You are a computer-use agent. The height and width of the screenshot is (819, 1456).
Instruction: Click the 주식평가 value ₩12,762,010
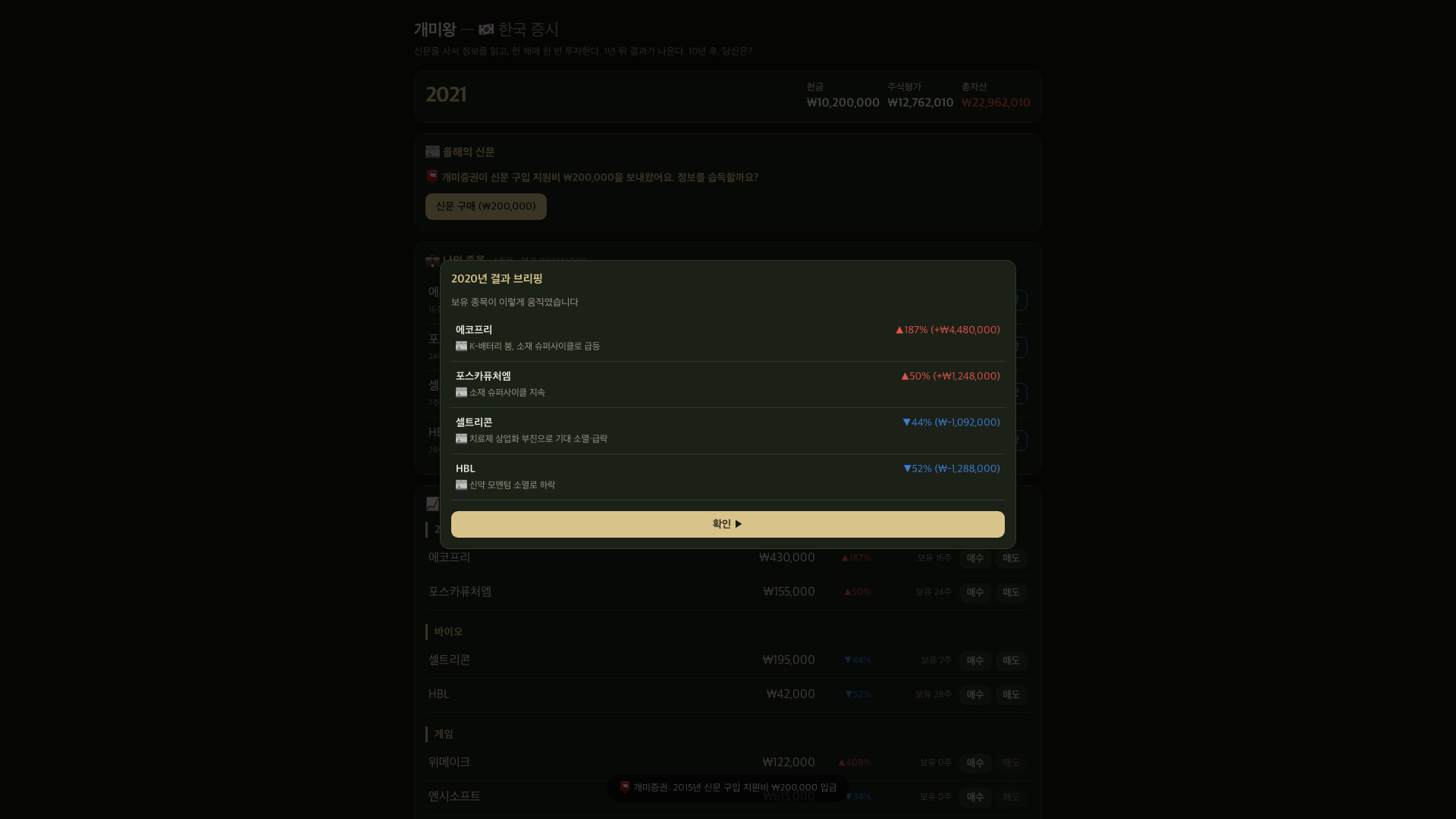pos(921,102)
